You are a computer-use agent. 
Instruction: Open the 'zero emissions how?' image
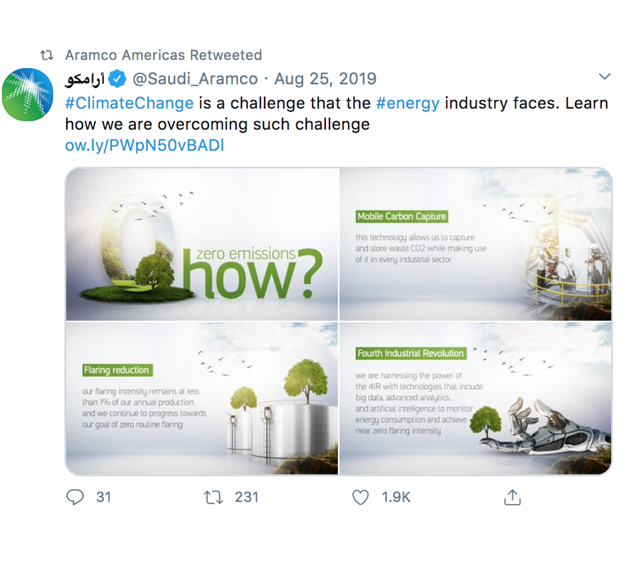point(201,243)
